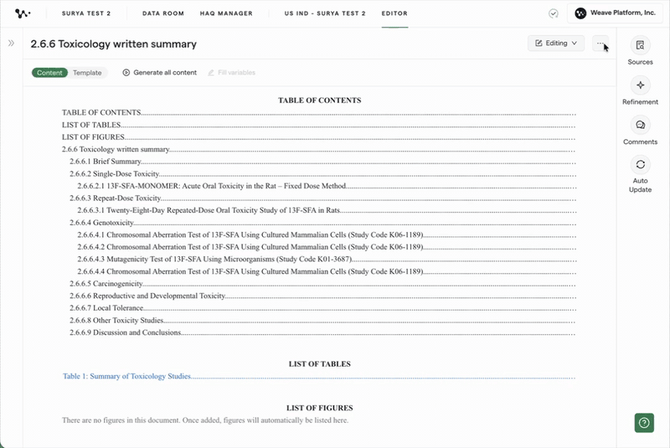Screen dimensions: 670x448
Task: Click the document title 2.6.6 Toxicology written summary
Action: coord(114,44)
